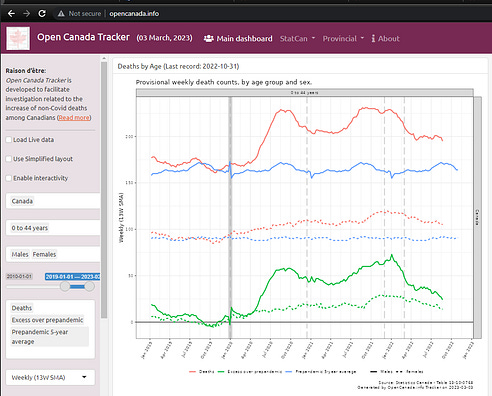Click the Excess over prepandemic legend entry
Viewport: 492px width, 396px height.
click(x=250, y=371)
